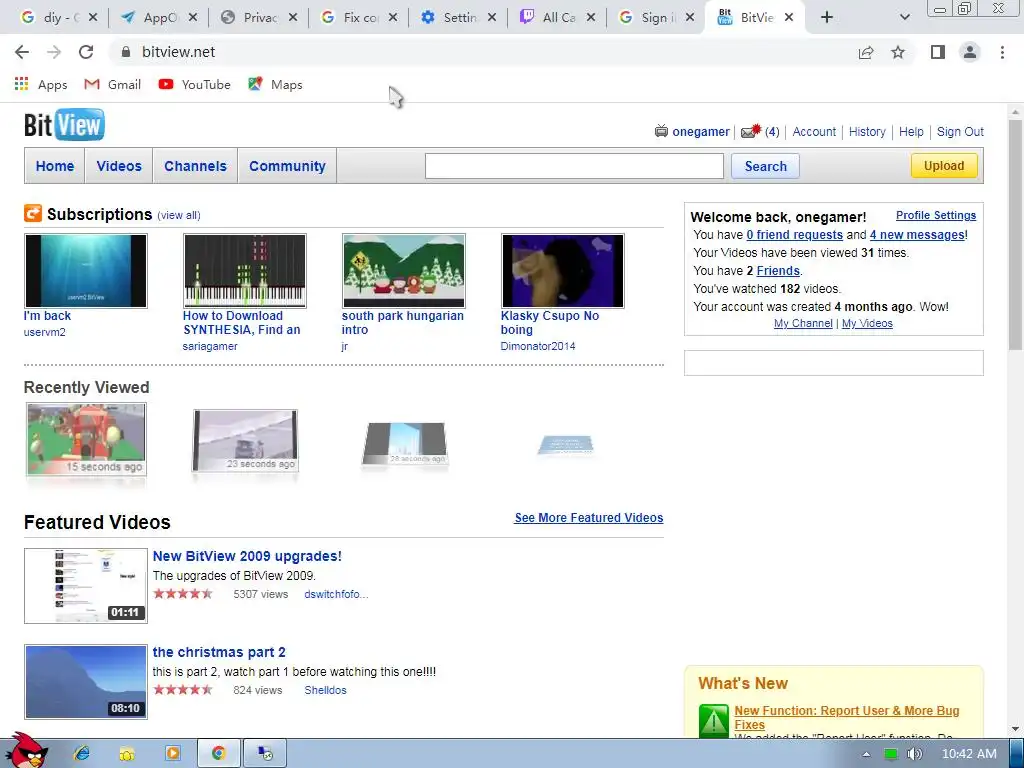Open the Gmail bookmark
The height and width of the screenshot is (768, 1024).
pyautogui.click(x=112, y=84)
